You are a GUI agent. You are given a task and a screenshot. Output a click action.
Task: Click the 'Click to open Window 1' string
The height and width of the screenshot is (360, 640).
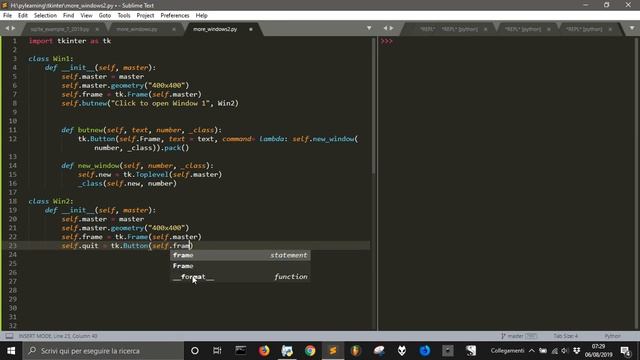point(160,103)
